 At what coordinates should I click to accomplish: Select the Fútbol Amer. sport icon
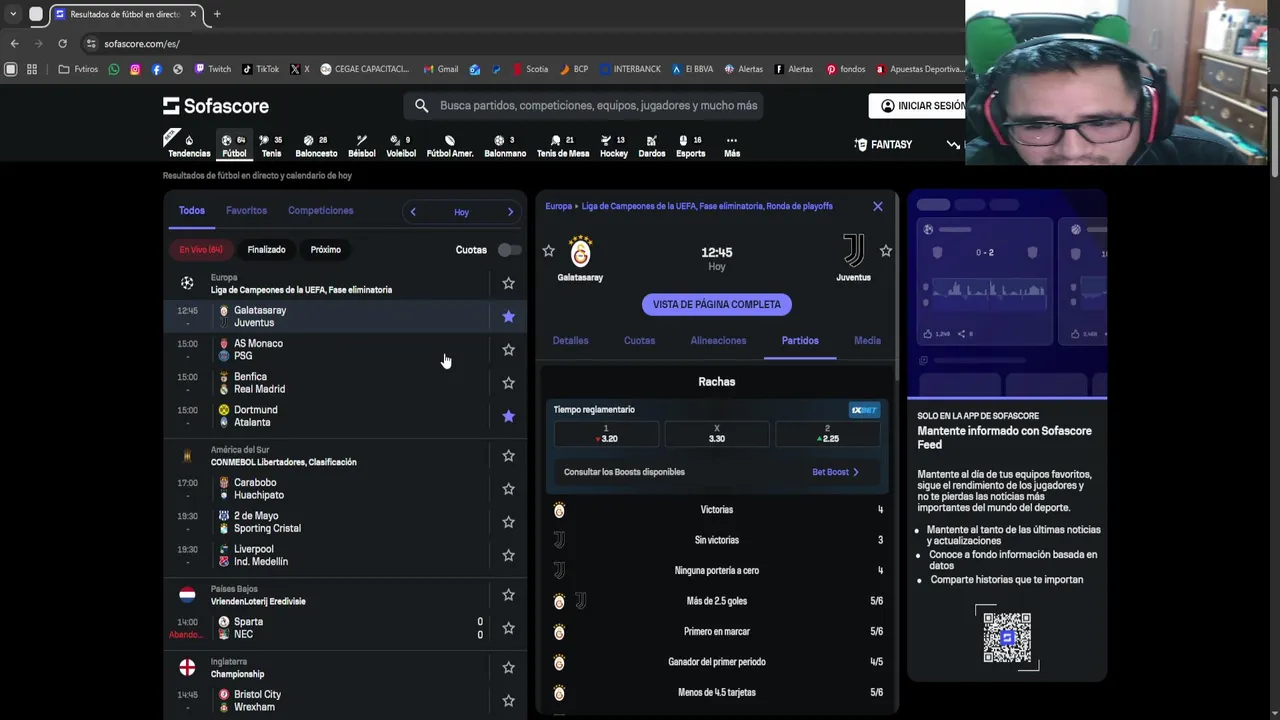pyautogui.click(x=450, y=145)
